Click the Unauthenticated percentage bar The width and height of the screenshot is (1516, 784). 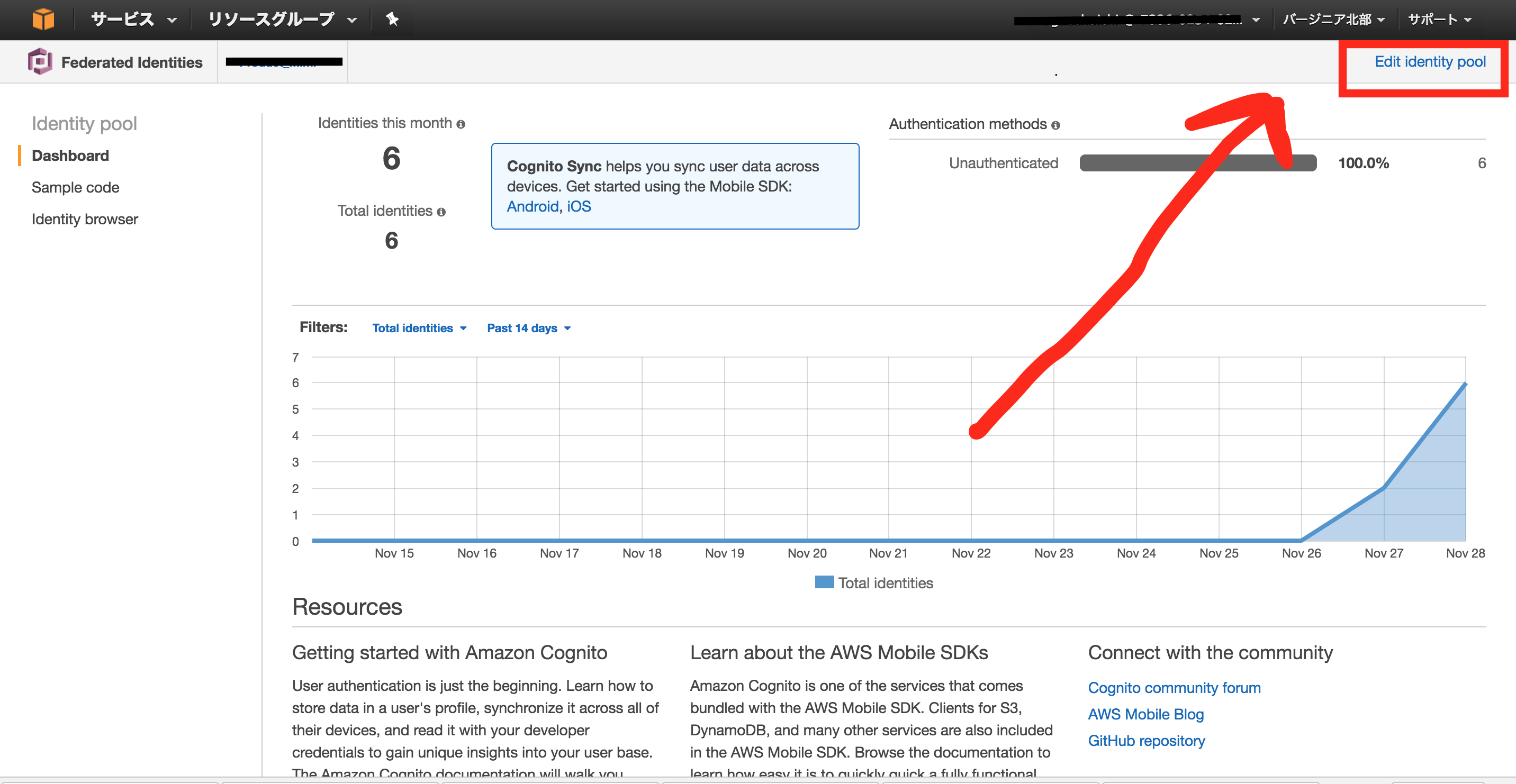1198,163
